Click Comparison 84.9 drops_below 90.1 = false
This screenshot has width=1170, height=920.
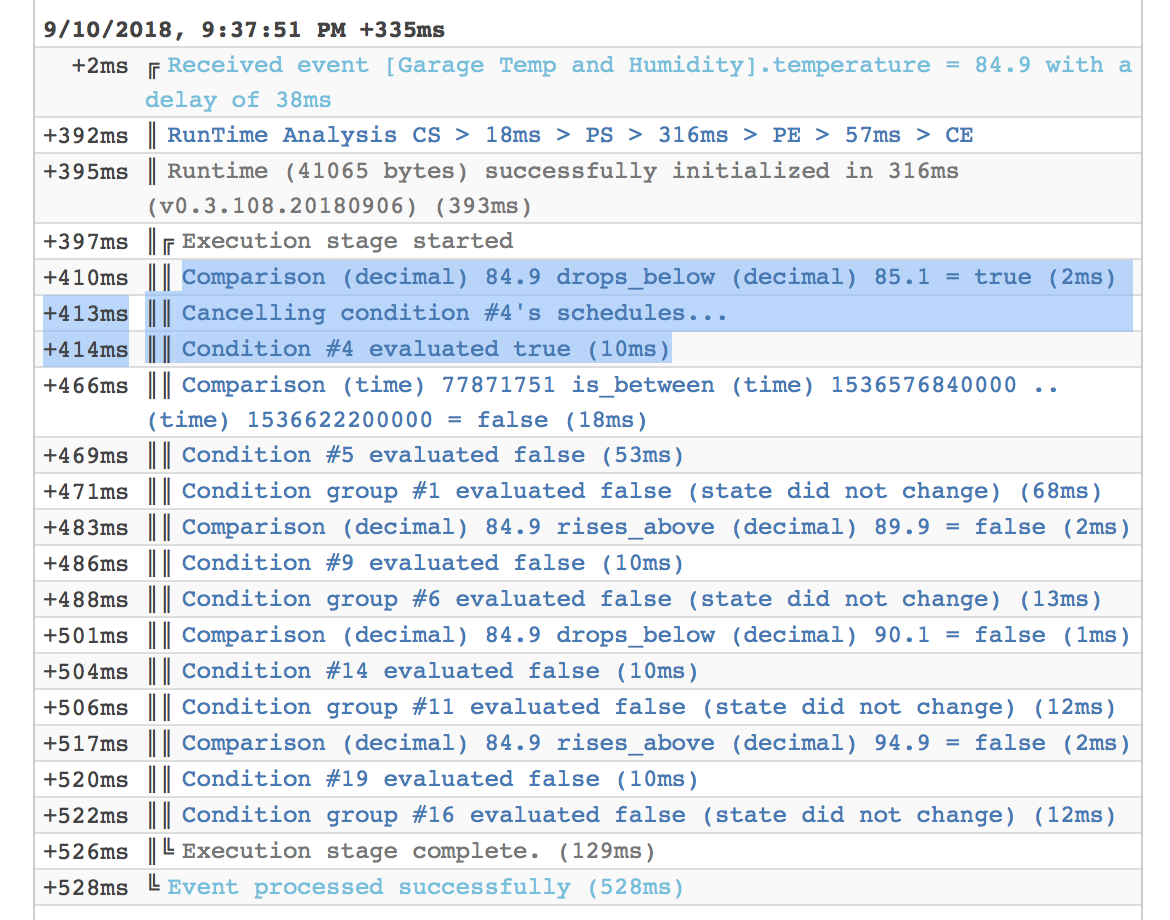pos(656,635)
